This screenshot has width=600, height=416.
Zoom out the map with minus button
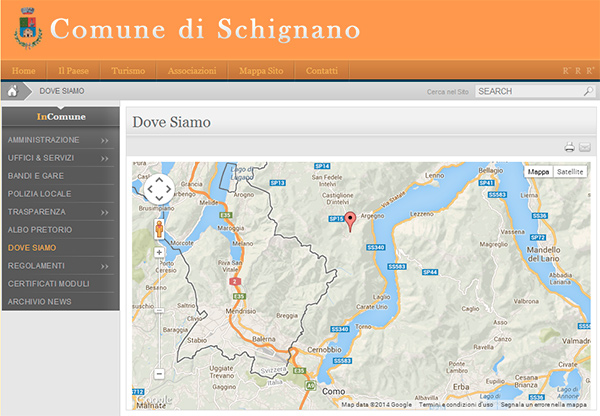click(x=159, y=374)
